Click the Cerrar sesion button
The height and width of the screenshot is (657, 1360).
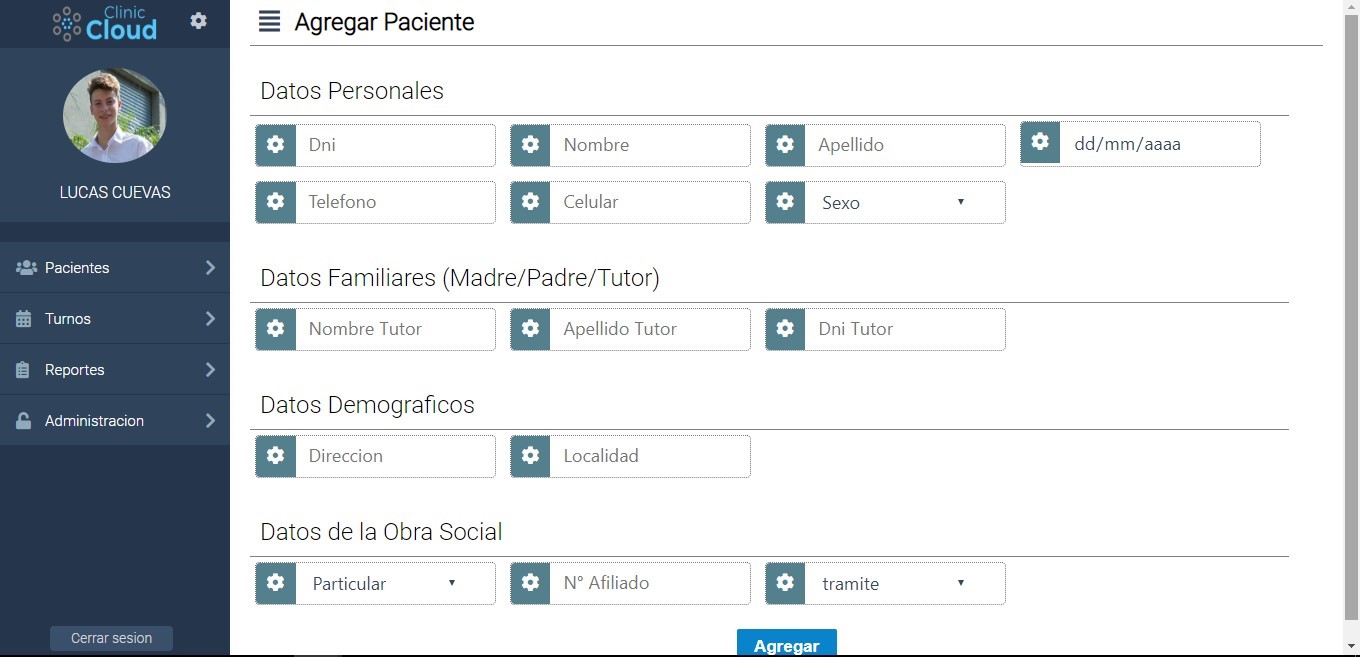[x=111, y=638]
